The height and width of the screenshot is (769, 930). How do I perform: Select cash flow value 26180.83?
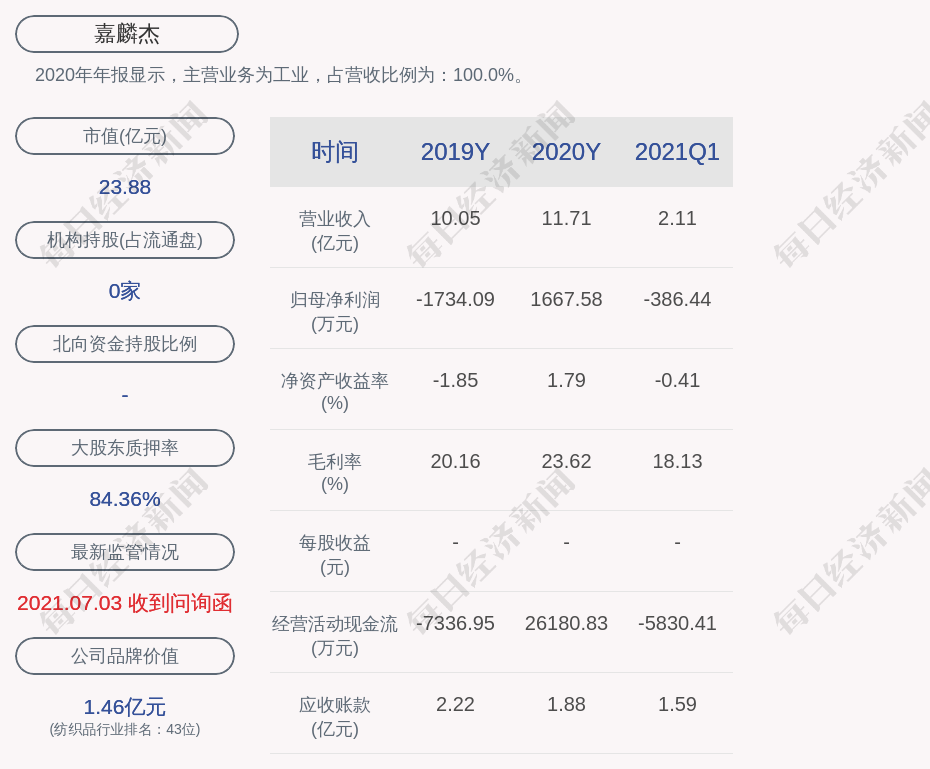566,623
